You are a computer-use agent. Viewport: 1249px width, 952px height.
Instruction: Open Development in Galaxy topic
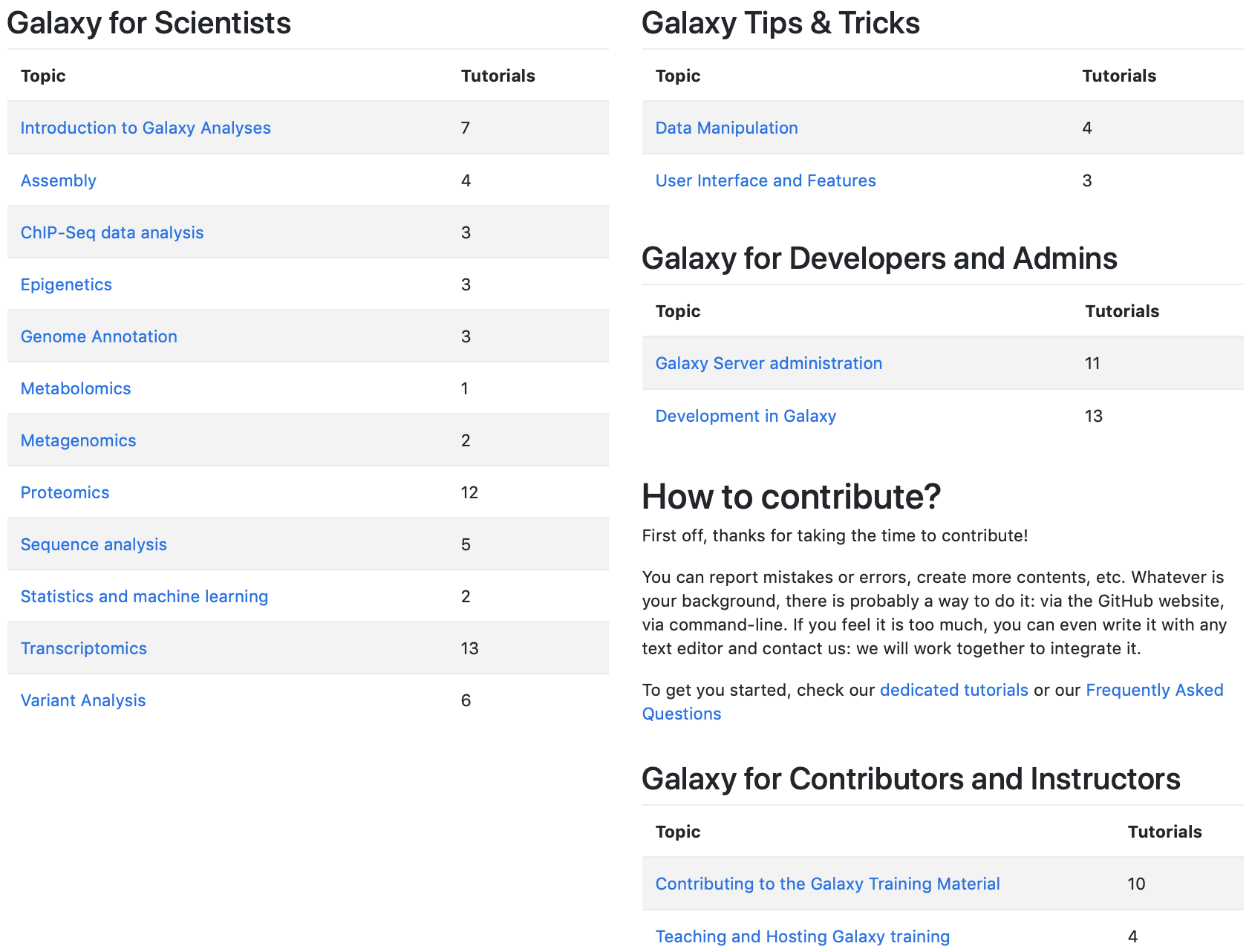(746, 416)
